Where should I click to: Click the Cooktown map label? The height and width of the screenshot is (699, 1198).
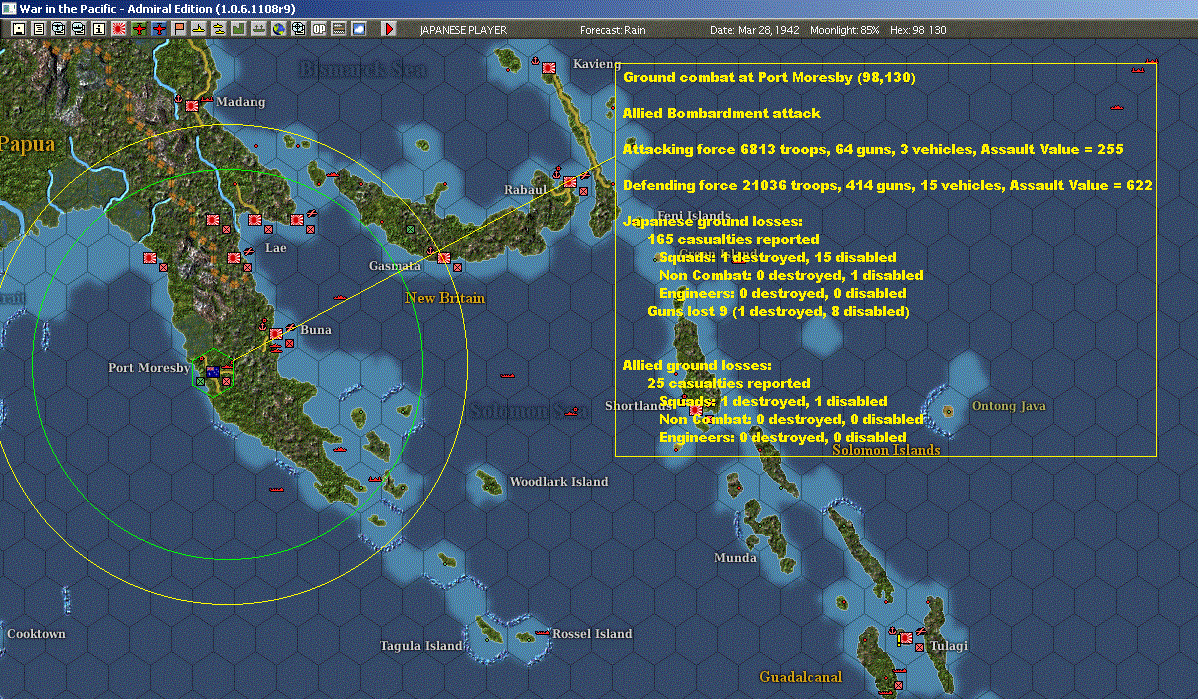36,633
